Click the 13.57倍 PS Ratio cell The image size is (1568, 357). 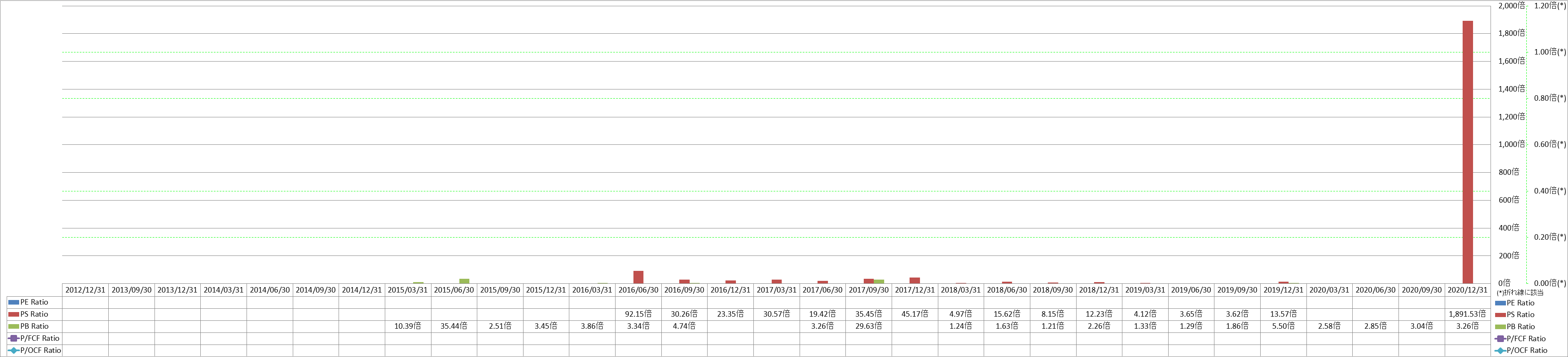point(1283,315)
